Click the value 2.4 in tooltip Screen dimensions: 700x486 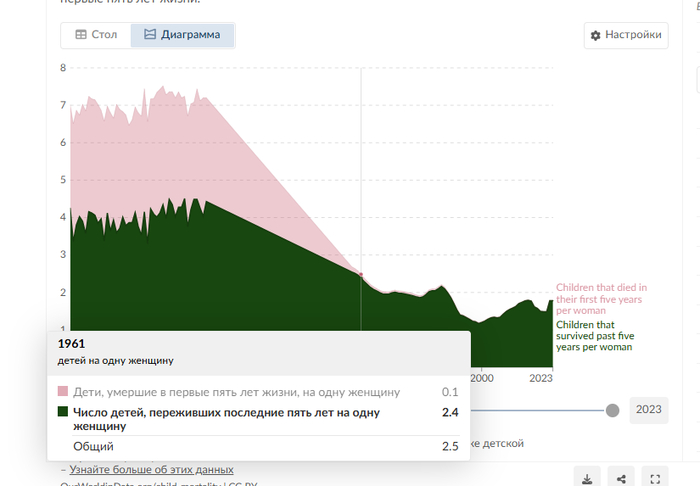(x=450, y=412)
